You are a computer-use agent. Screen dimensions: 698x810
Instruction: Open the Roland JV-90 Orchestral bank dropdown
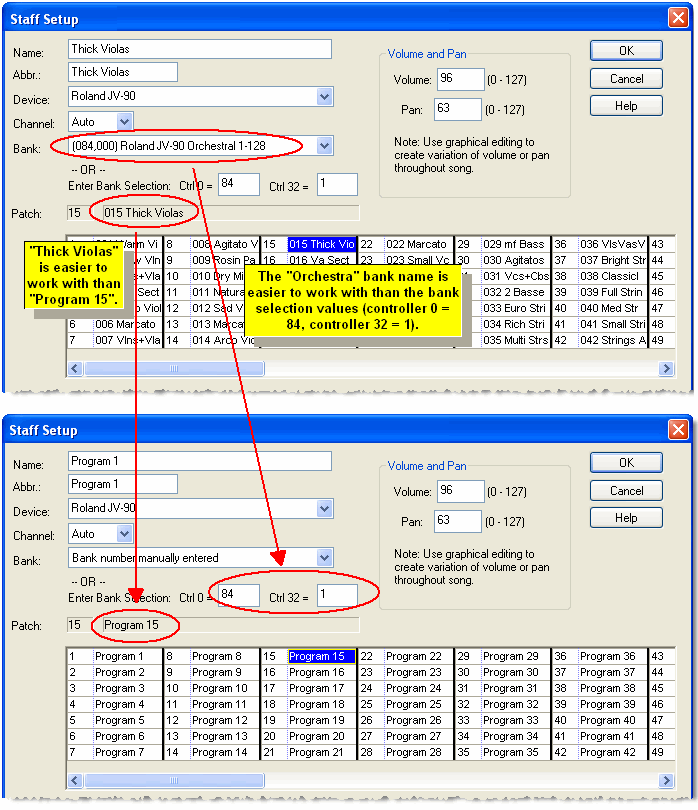[x=324, y=146]
